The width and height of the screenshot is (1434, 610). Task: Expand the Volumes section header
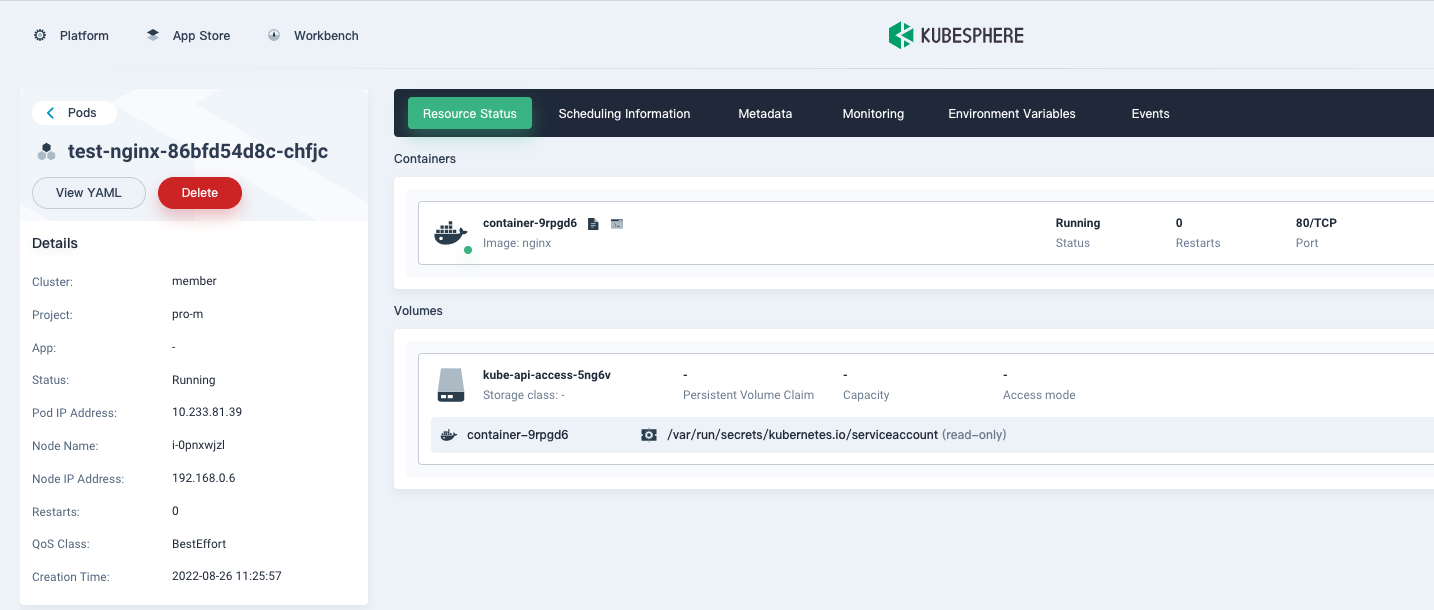(418, 310)
